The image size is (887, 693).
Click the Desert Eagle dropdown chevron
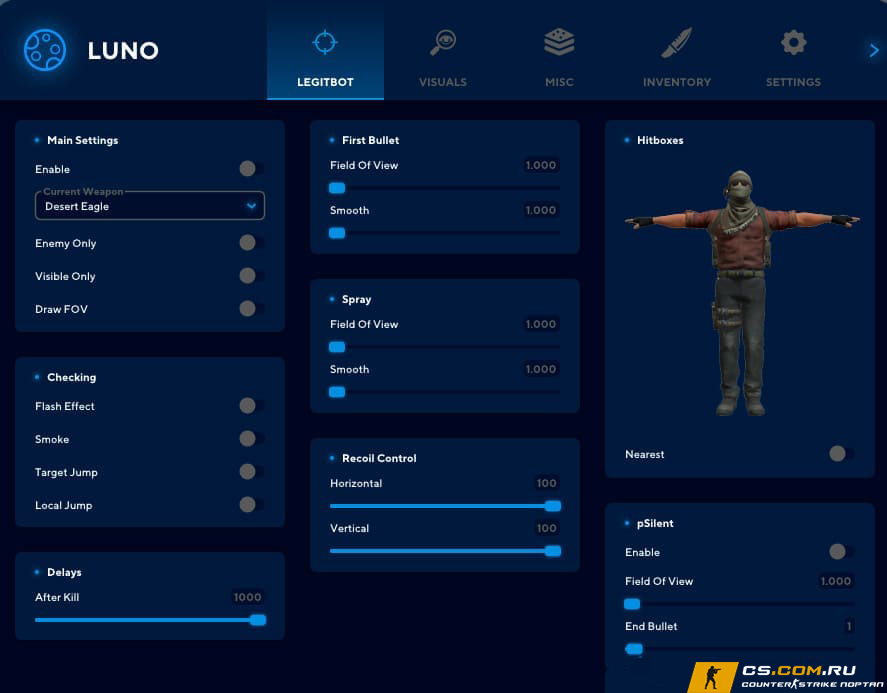coord(251,206)
